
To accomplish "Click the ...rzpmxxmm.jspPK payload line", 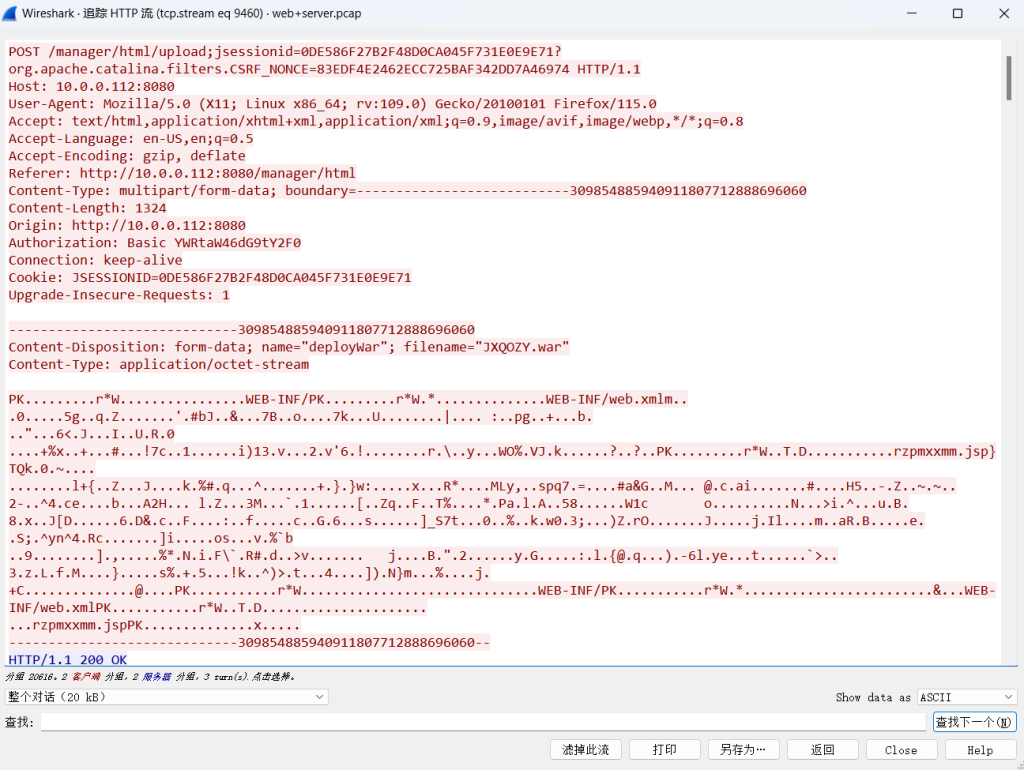I will pos(154,625).
